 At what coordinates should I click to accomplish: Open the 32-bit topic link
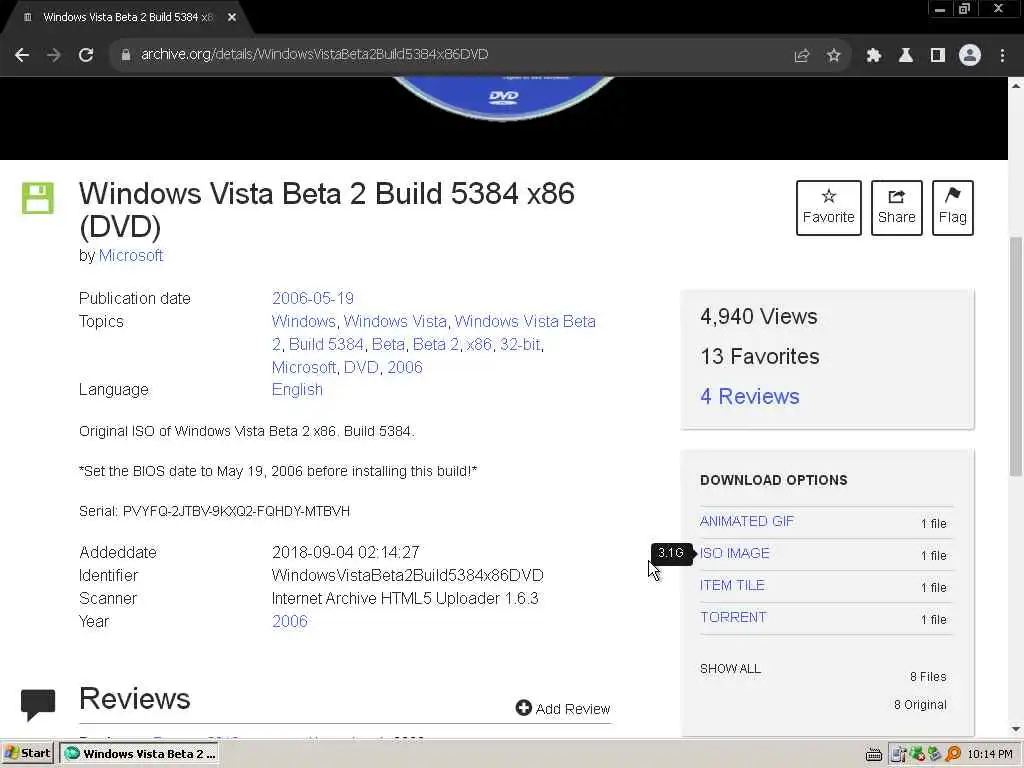pyautogui.click(x=520, y=344)
